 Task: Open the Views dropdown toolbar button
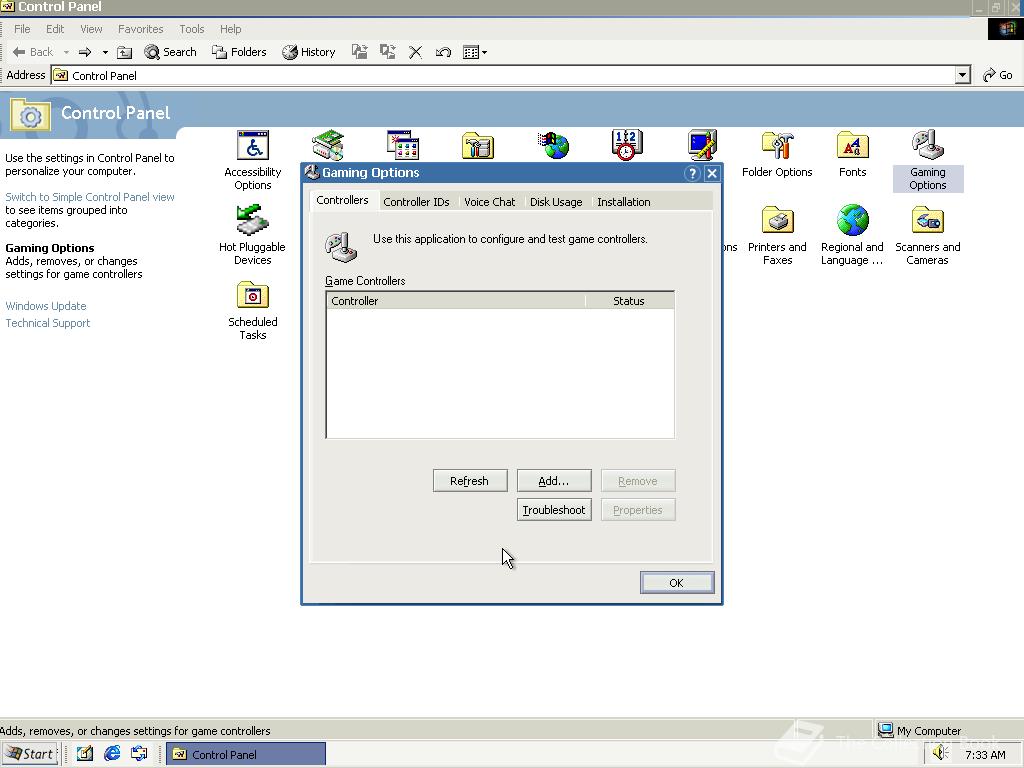click(475, 52)
